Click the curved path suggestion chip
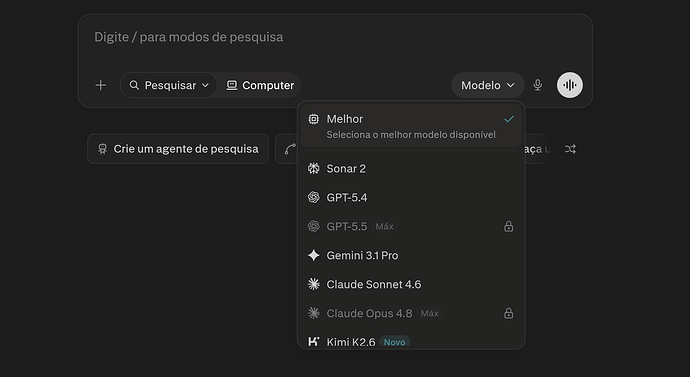 pos(287,149)
